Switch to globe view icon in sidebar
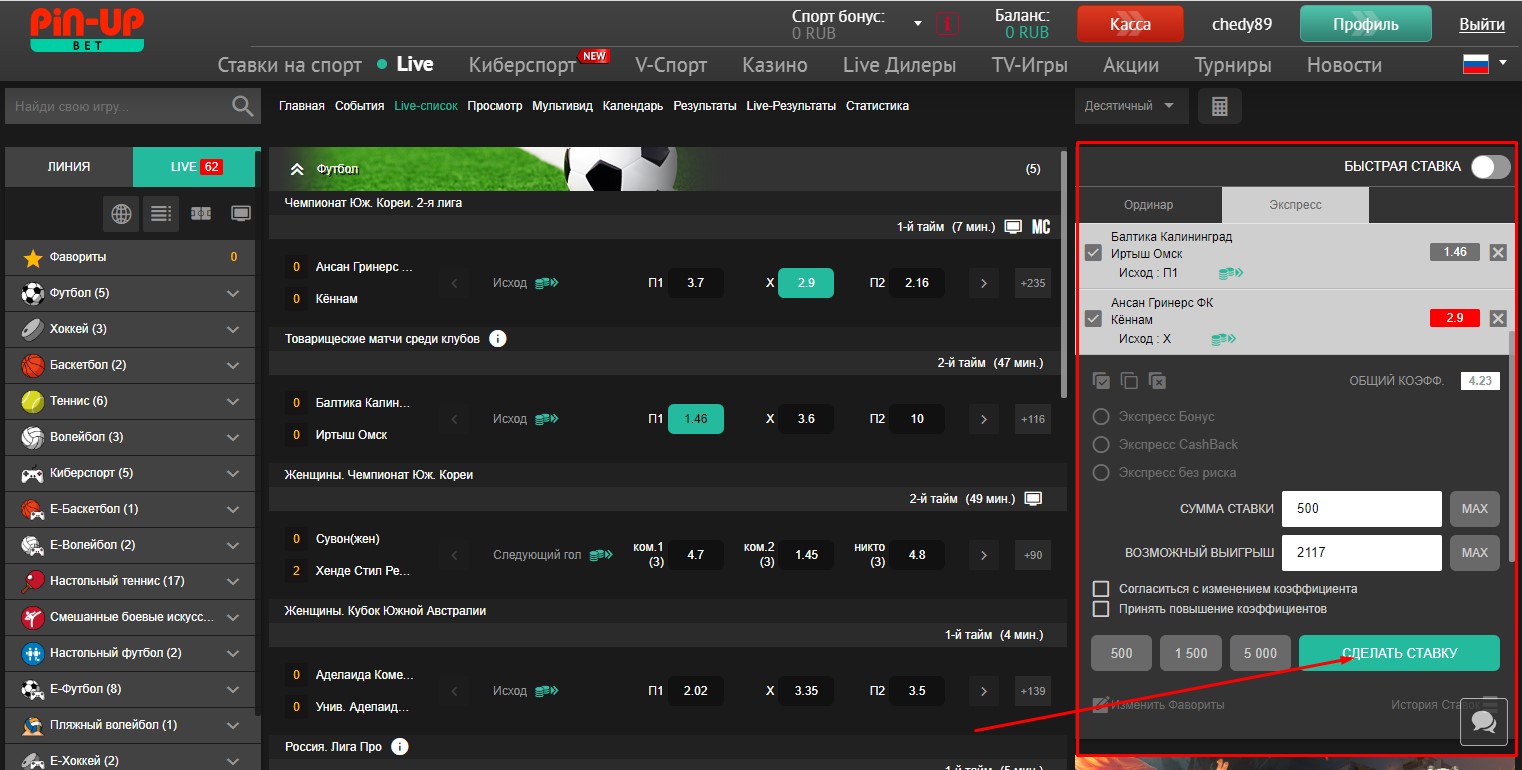Image resolution: width=1522 pixels, height=770 pixels. tap(121, 213)
